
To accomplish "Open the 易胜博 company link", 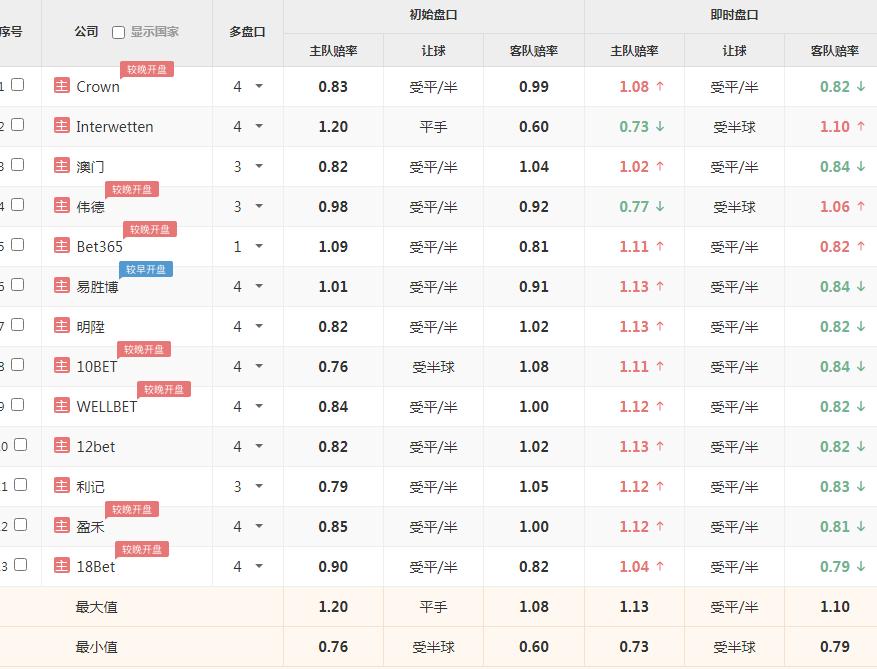I will pyautogui.click(x=97, y=287).
